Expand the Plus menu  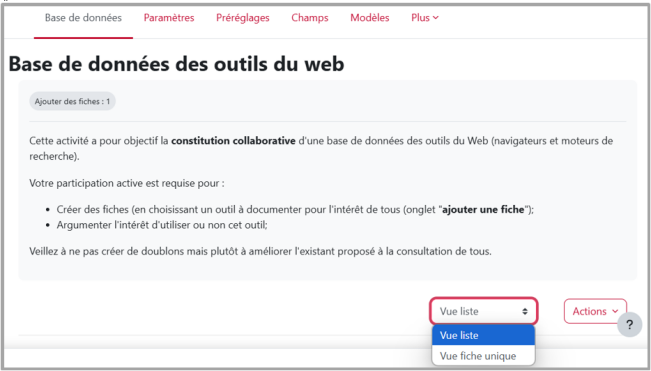click(x=425, y=18)
